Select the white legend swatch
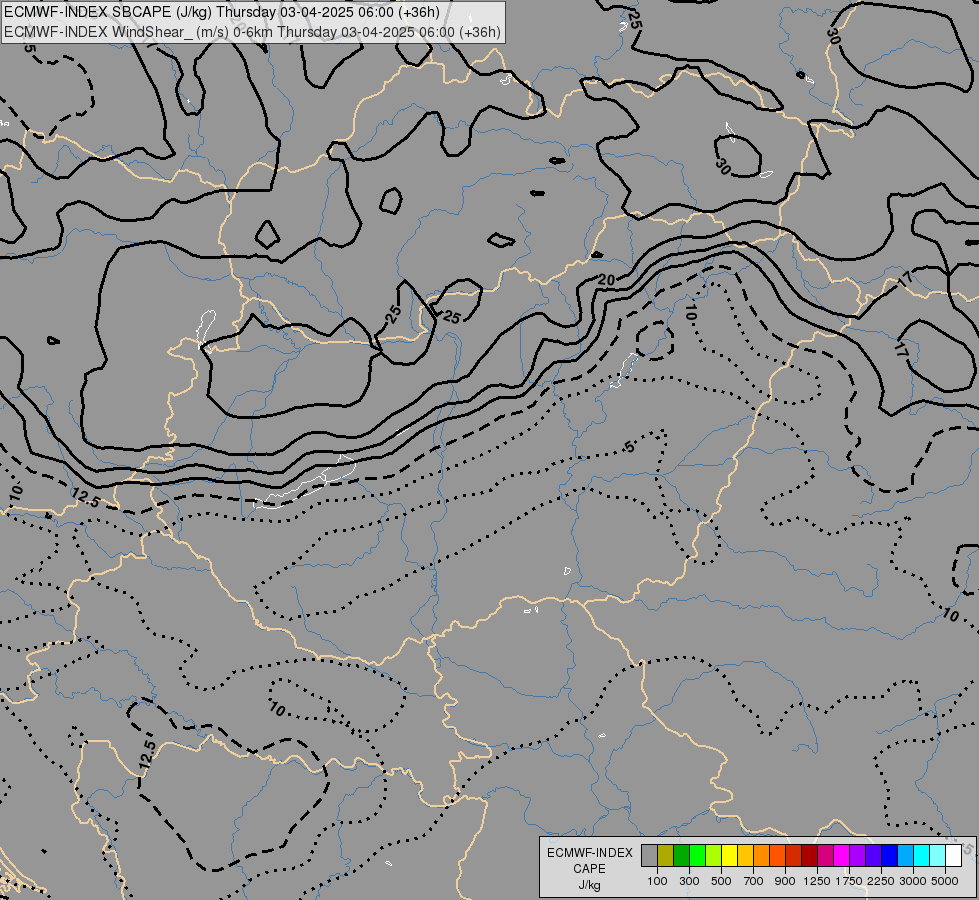Screen dimensions: 979x900 click(x=954, y=856)
